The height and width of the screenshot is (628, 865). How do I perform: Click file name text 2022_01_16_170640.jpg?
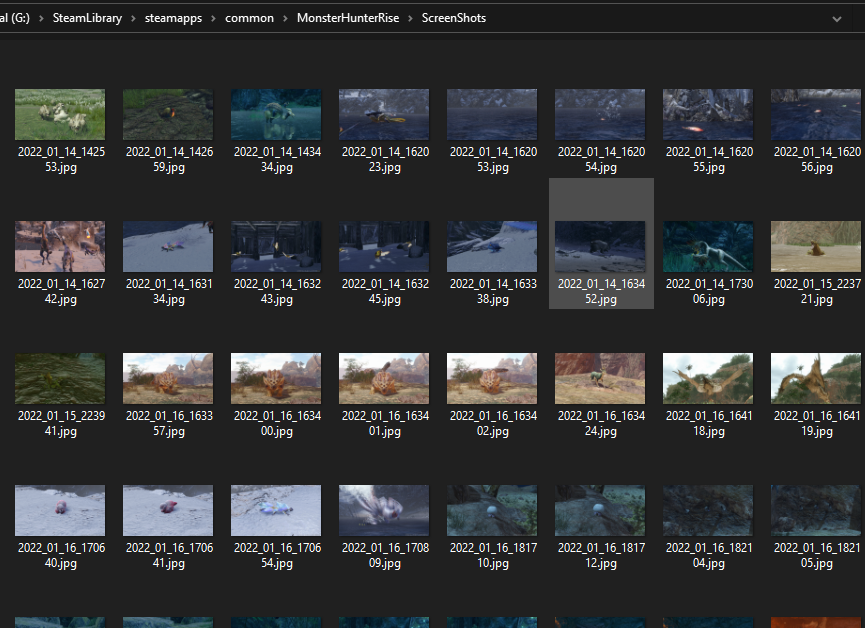(61, 555)
